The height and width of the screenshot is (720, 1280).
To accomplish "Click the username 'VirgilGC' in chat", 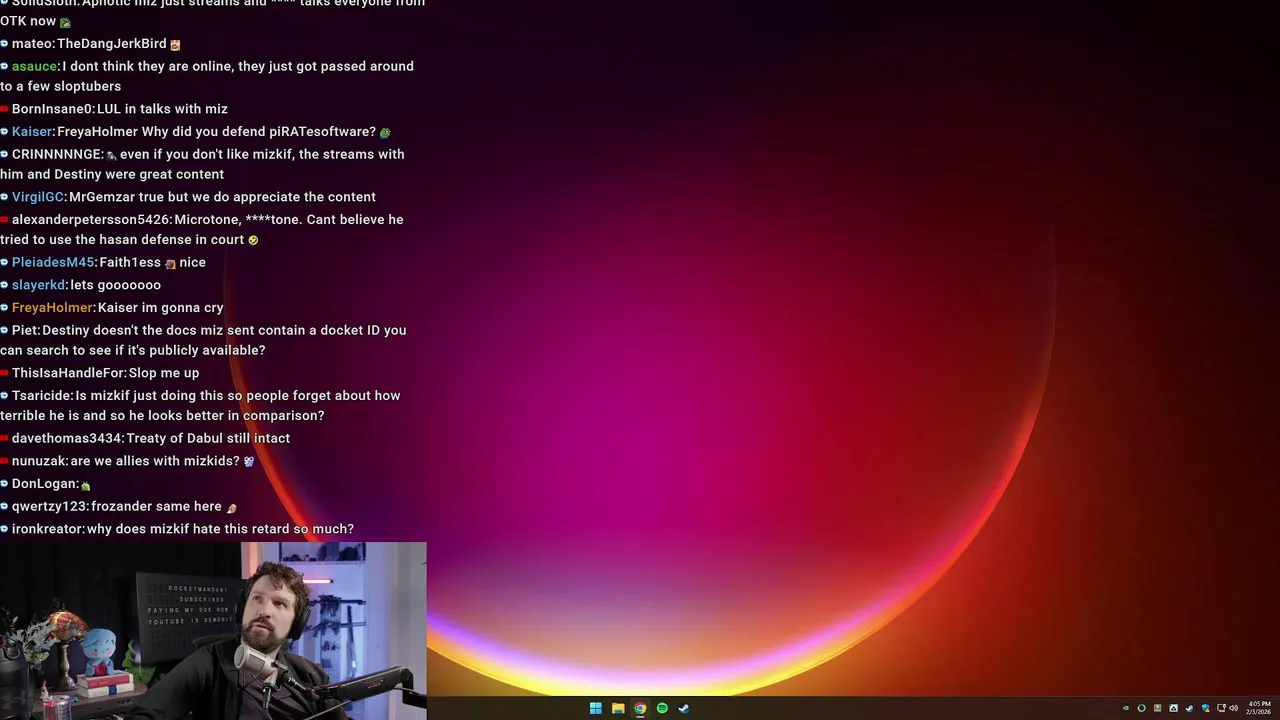I will 38,197.
